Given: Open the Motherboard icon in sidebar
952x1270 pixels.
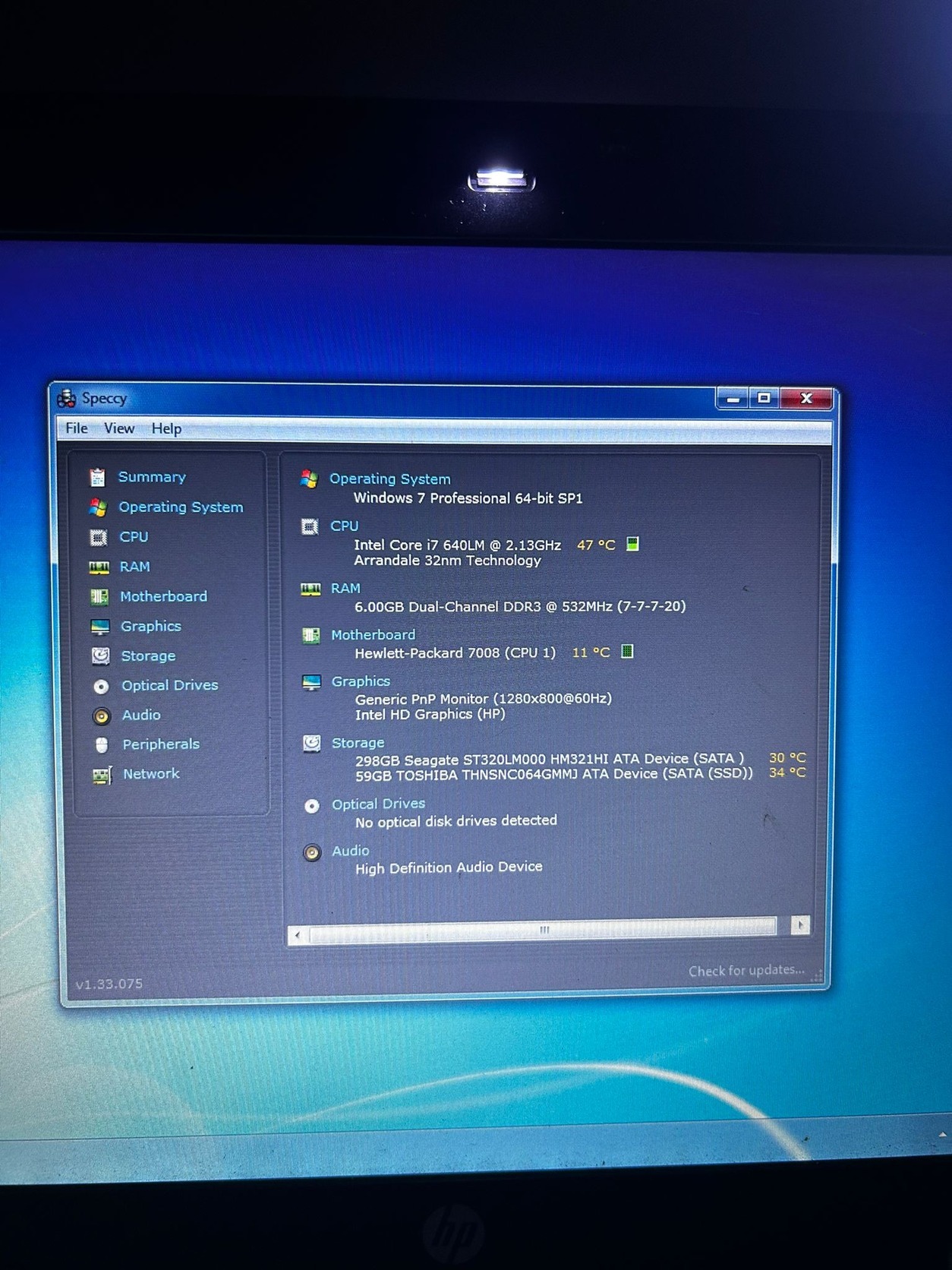Looking at the screenshot, I should tap(99, 596).
